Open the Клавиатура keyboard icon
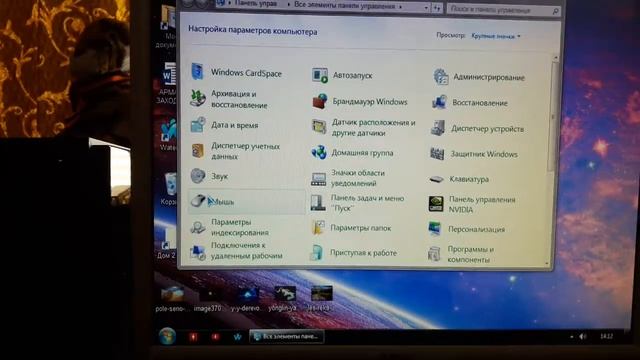 (x=436, y=179)
